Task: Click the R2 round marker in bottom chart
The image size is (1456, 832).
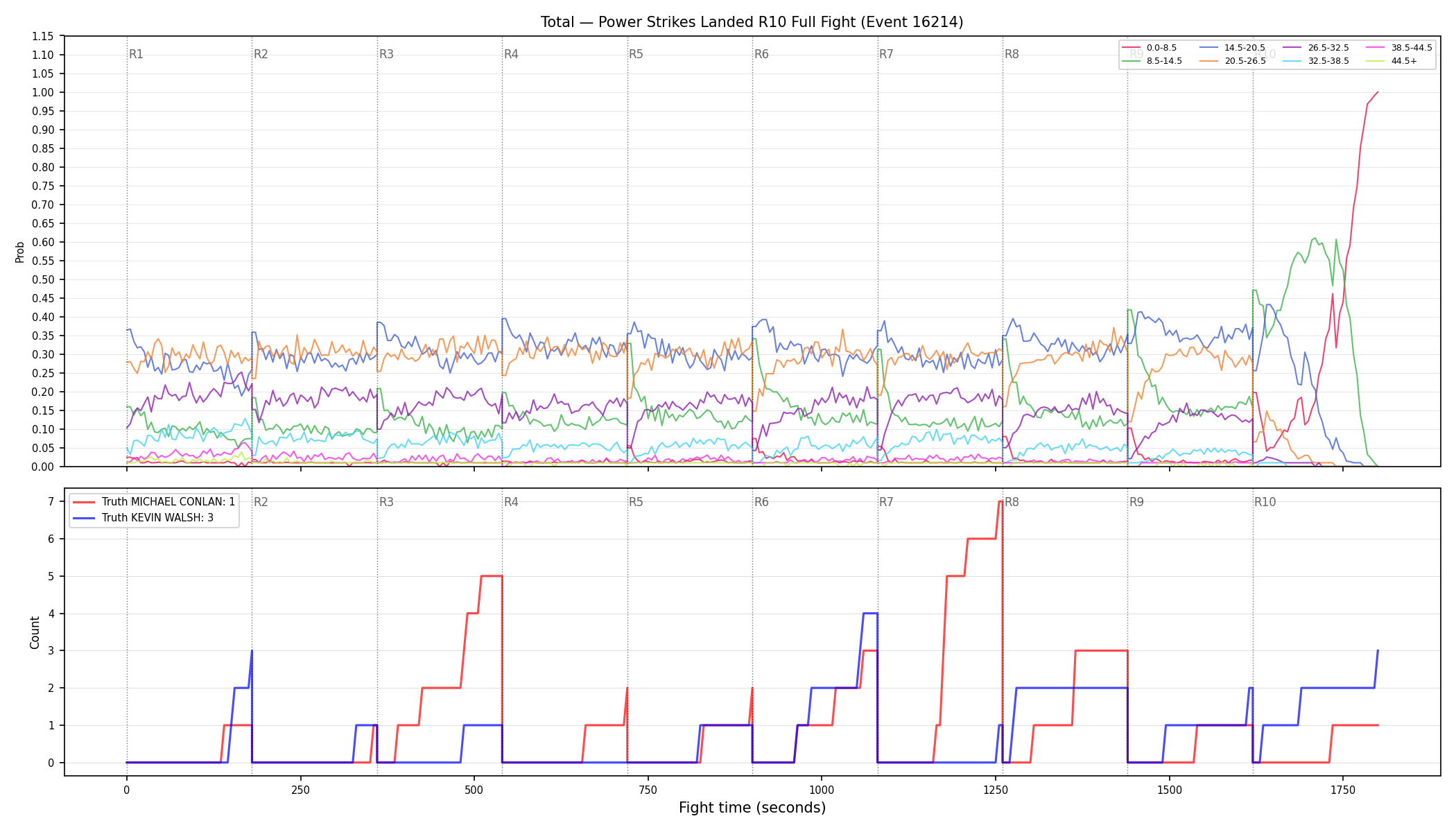Action: (261, 502)
